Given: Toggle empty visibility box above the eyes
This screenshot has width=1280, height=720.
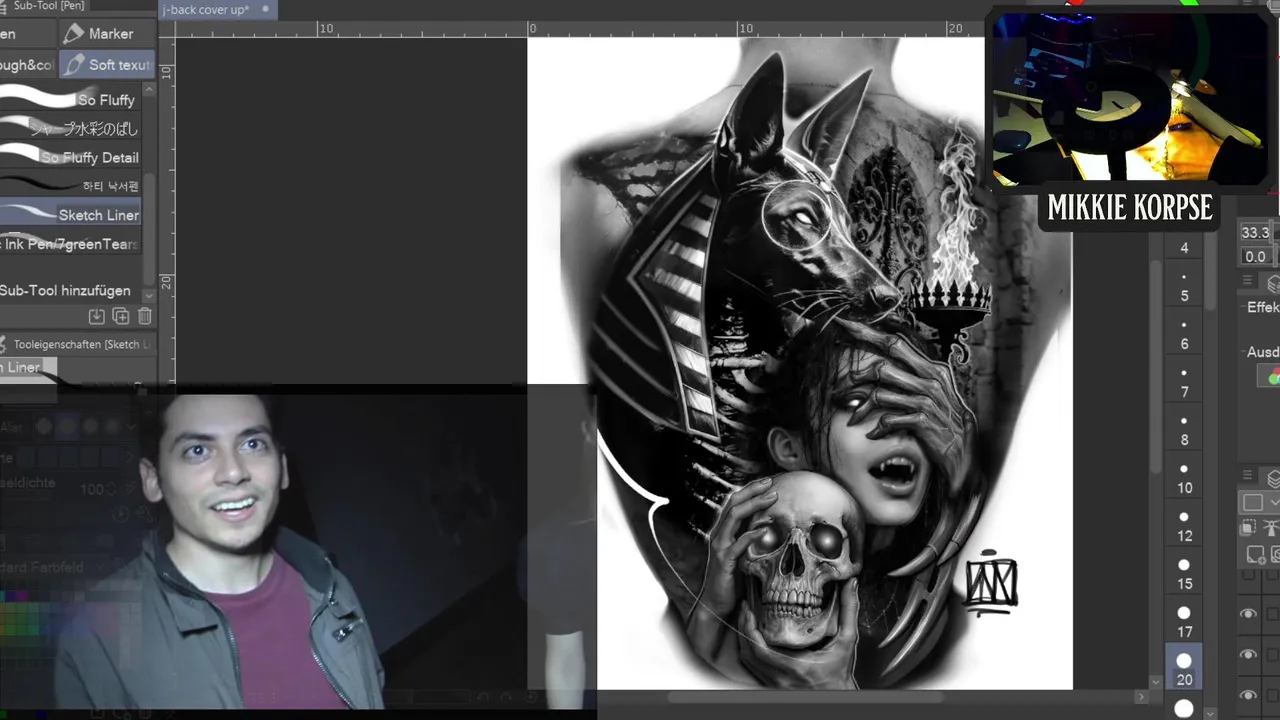Looking at the screenshot, I should [1248, 577].
